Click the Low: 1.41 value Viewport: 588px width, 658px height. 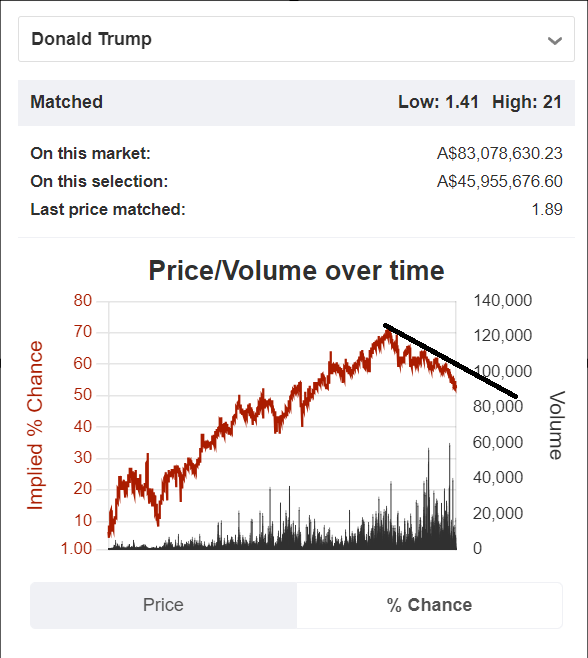[438, 102]
